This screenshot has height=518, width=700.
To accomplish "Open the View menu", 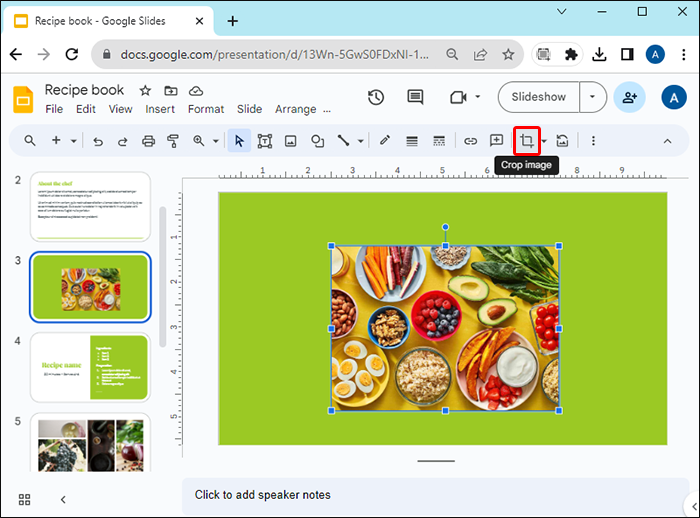I will click(120, 109).
